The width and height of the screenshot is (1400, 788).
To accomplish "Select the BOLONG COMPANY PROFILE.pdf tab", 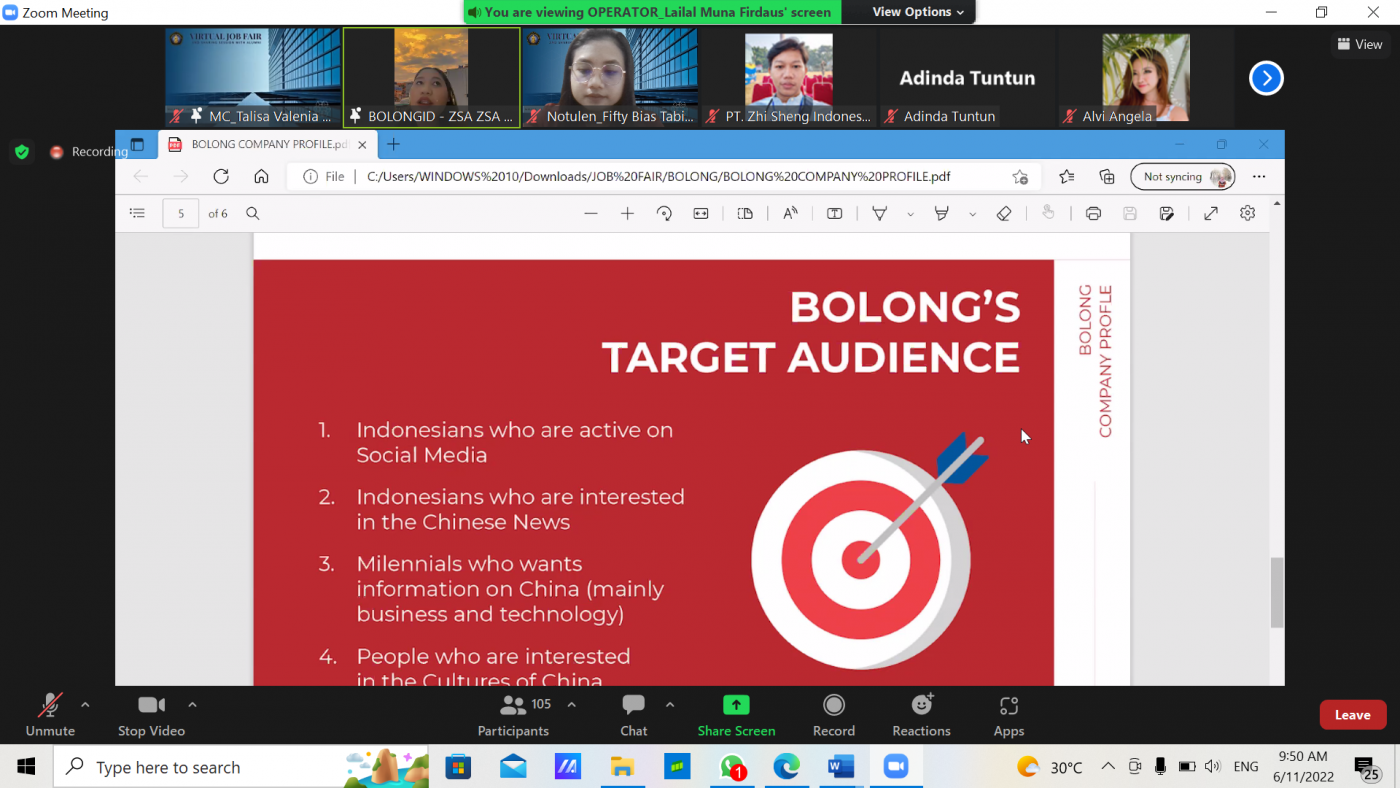I will (265, 144).
